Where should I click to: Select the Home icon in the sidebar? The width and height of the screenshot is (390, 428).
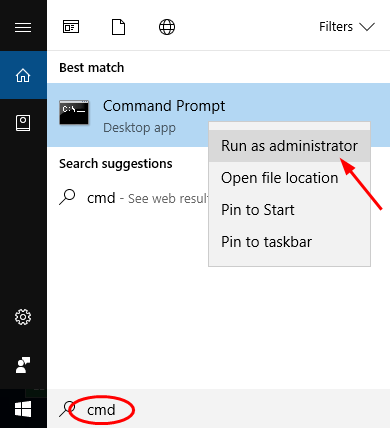click(23, 75)
